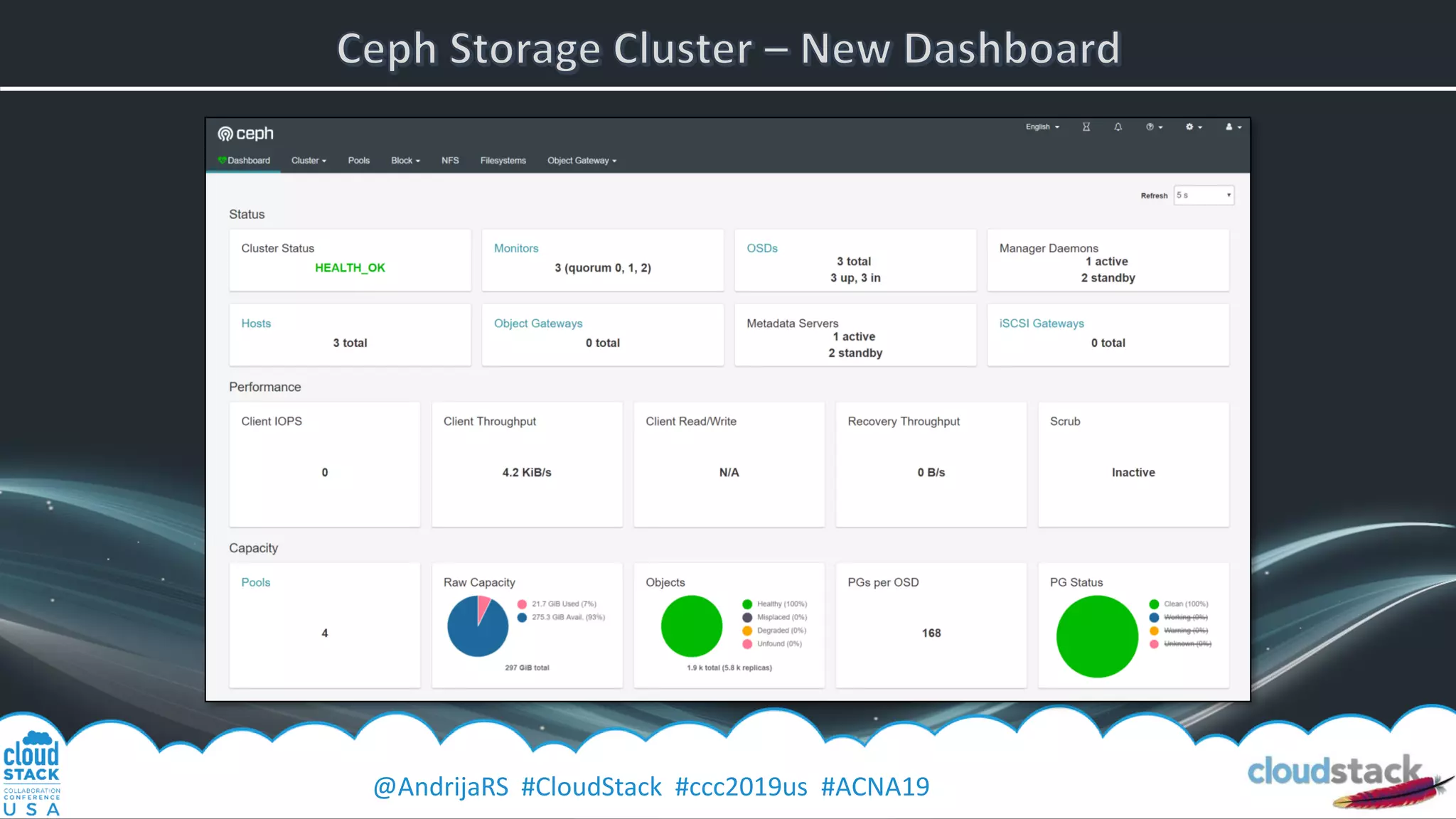Screen dimensions: 1456x819
Task: Open the NFS navigation item
Action: [x=450, y=161]
